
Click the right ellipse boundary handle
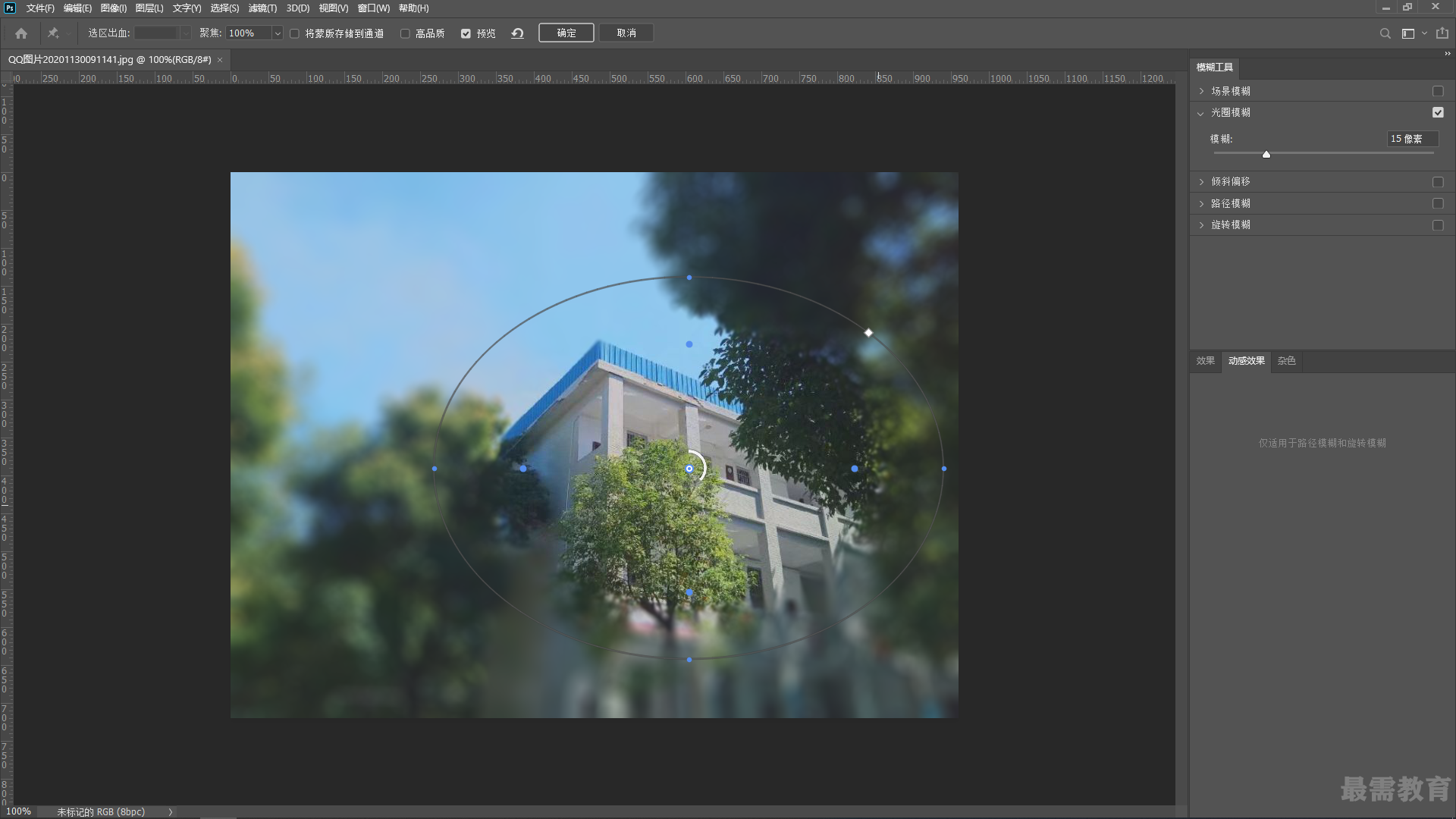[x=944, y=469]
